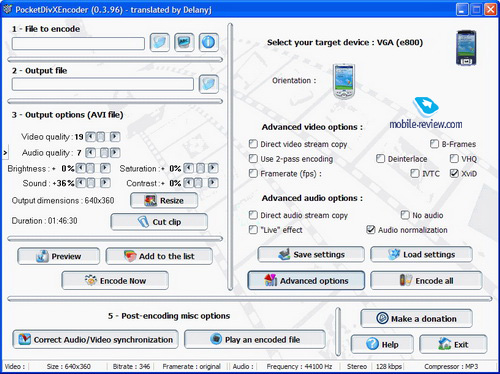Click the Video quality slider thumb

click(x=100, y=137)
